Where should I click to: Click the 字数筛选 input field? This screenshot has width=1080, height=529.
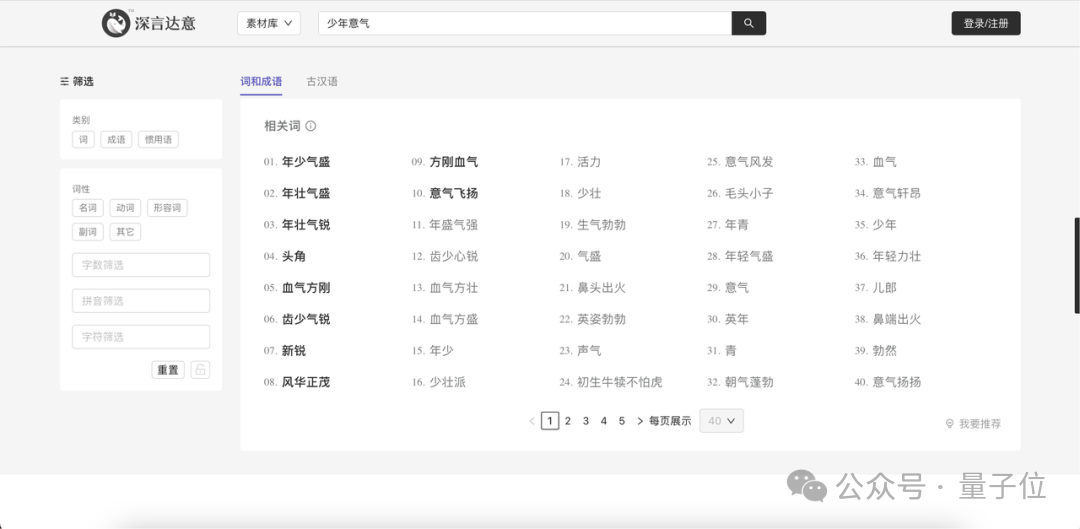tap(141, 265)
